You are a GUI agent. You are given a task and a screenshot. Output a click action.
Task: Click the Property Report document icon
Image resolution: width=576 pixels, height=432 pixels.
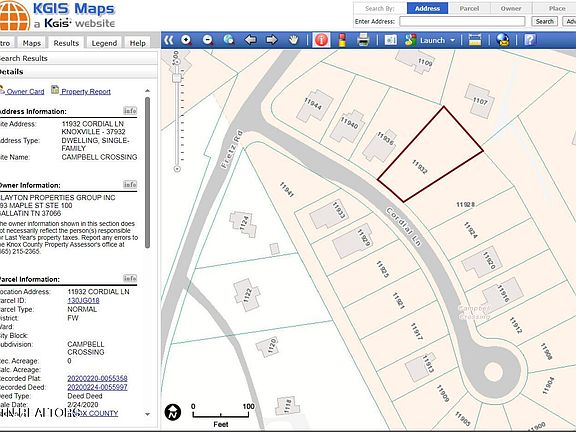55,90
